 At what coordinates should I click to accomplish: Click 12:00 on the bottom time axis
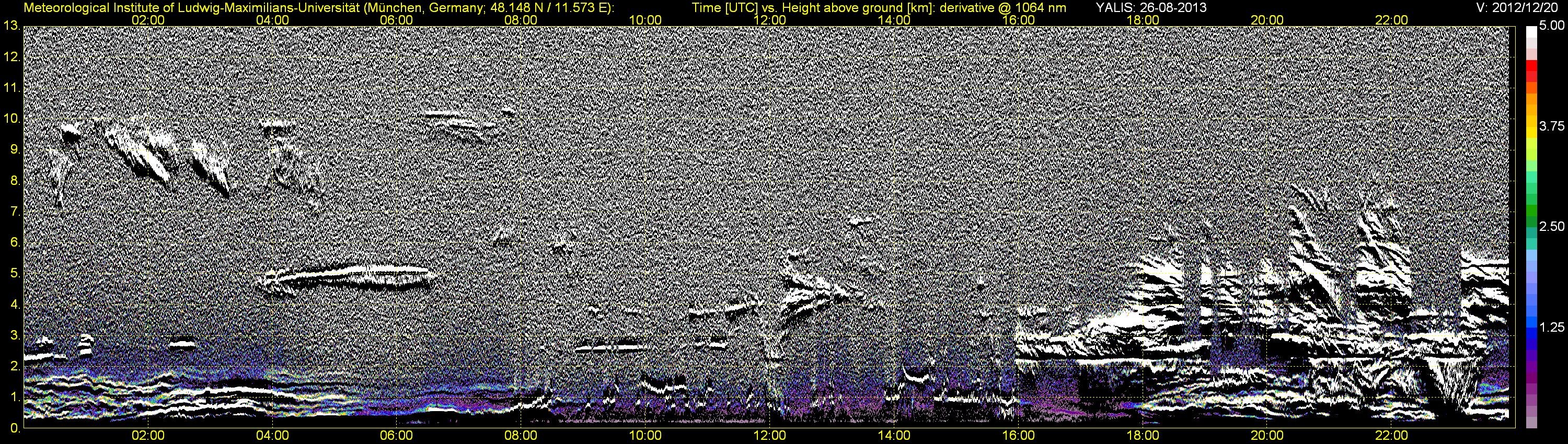pyautogui.click(x=770, y=436)
